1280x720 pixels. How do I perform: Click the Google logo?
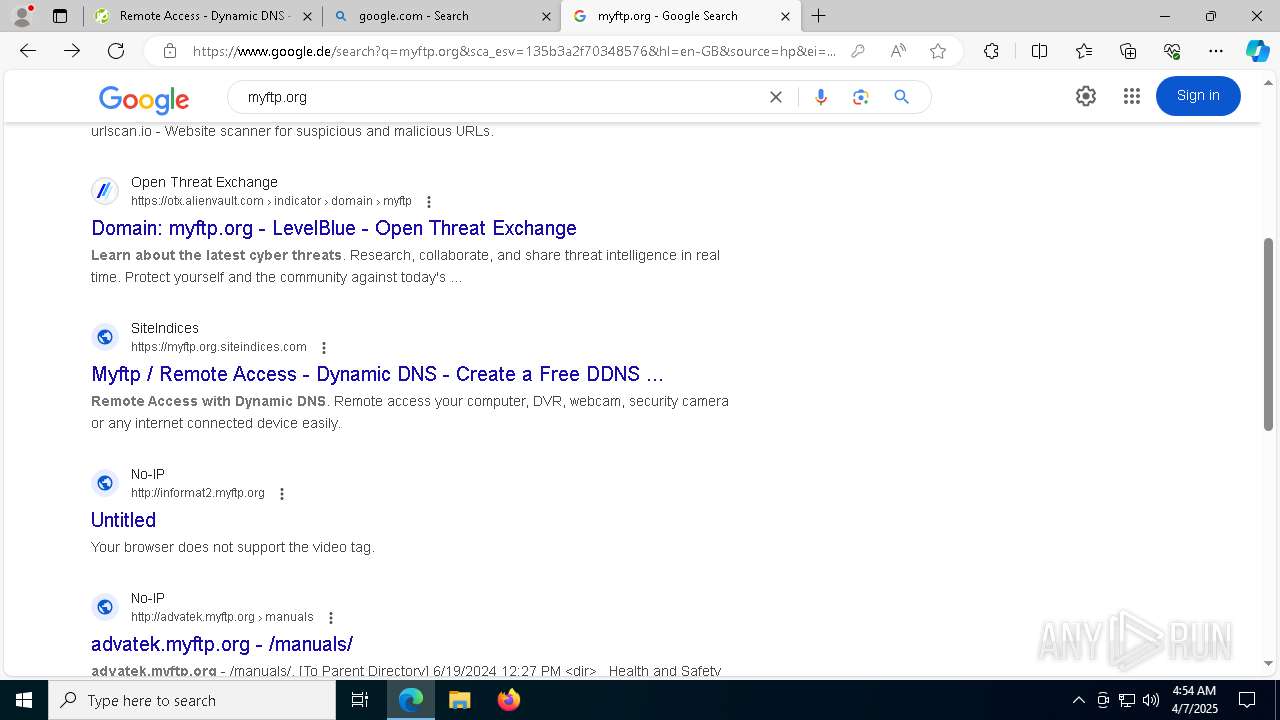click(144, 99)
